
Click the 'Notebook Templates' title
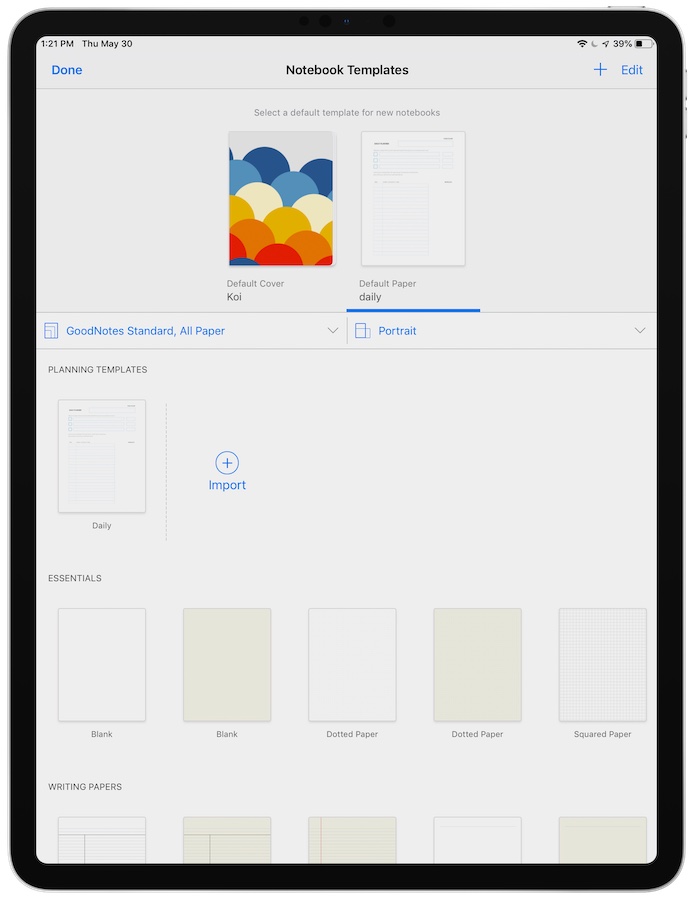click(347, 70)
